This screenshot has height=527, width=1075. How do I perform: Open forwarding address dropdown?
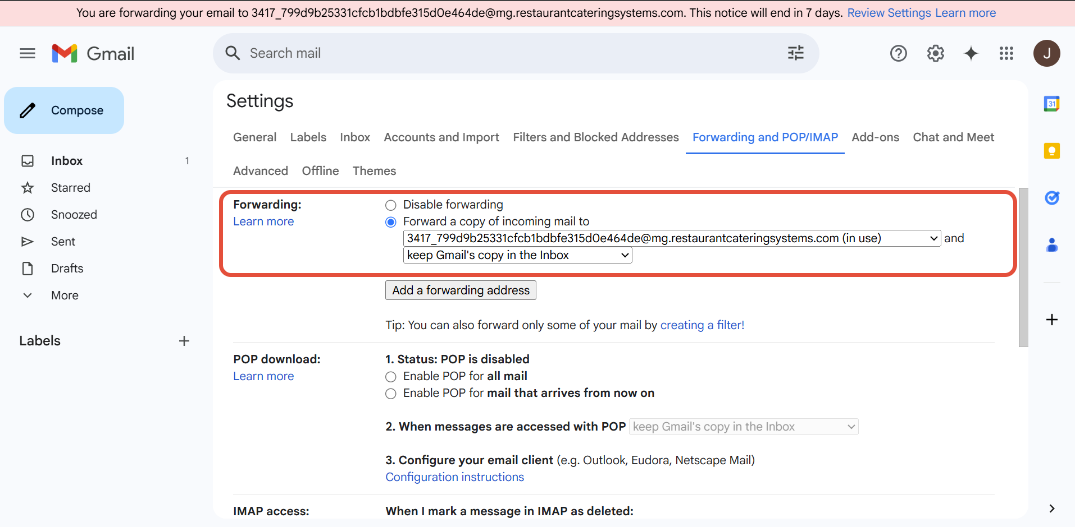click(672, 238)
